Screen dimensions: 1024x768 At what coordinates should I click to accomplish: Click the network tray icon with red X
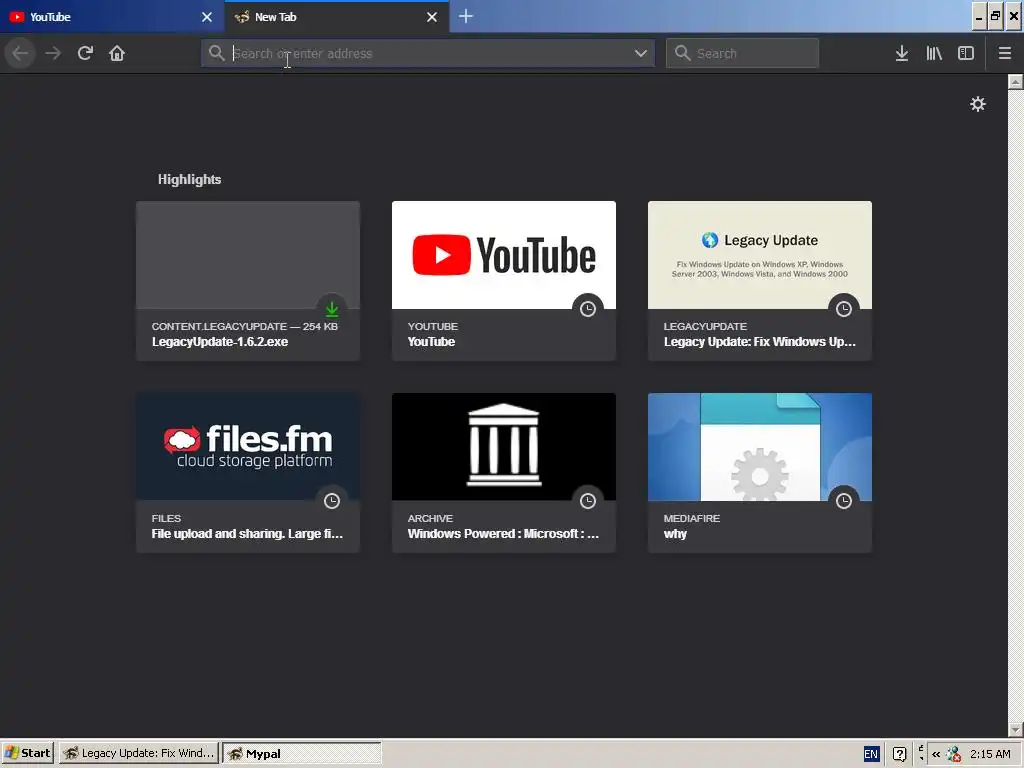pos(953,754)
